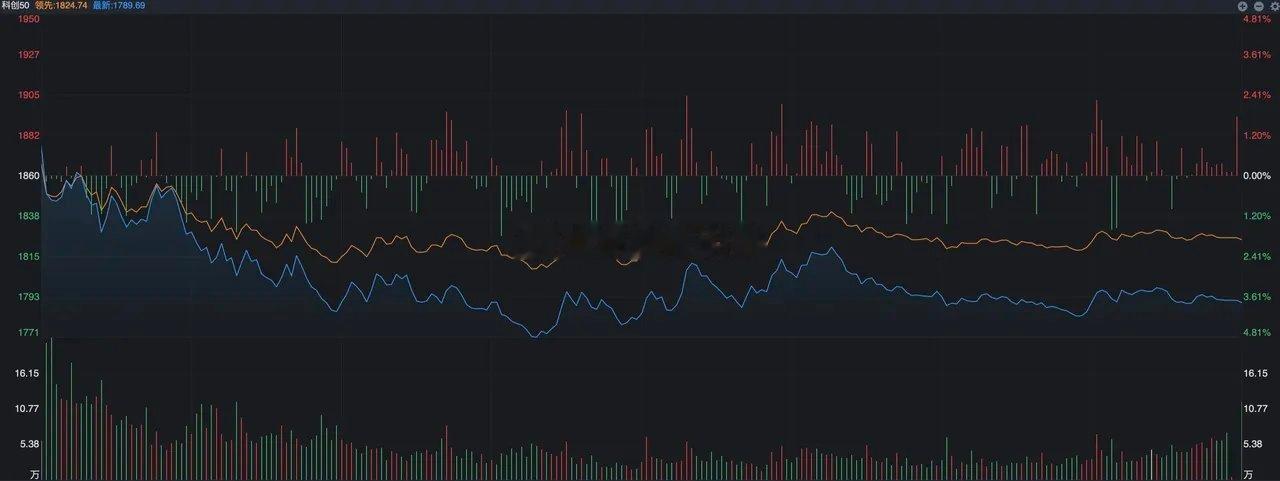Zoom in the chart with plus icon
The image size is (1280, 481).
pos(1241,5)
